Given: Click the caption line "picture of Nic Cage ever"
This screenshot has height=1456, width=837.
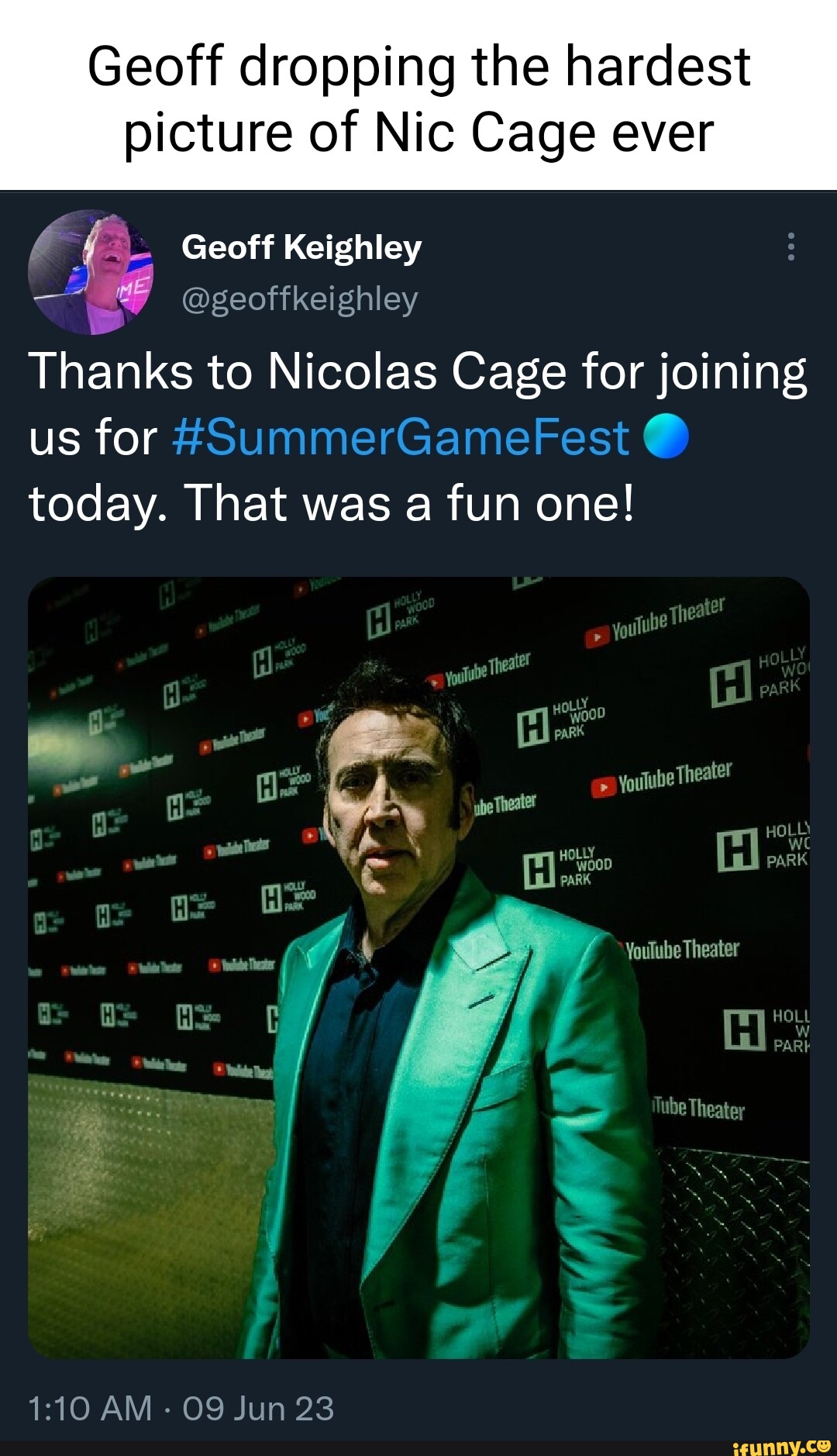Looking at the screenshot, I should tap(418, 133).
